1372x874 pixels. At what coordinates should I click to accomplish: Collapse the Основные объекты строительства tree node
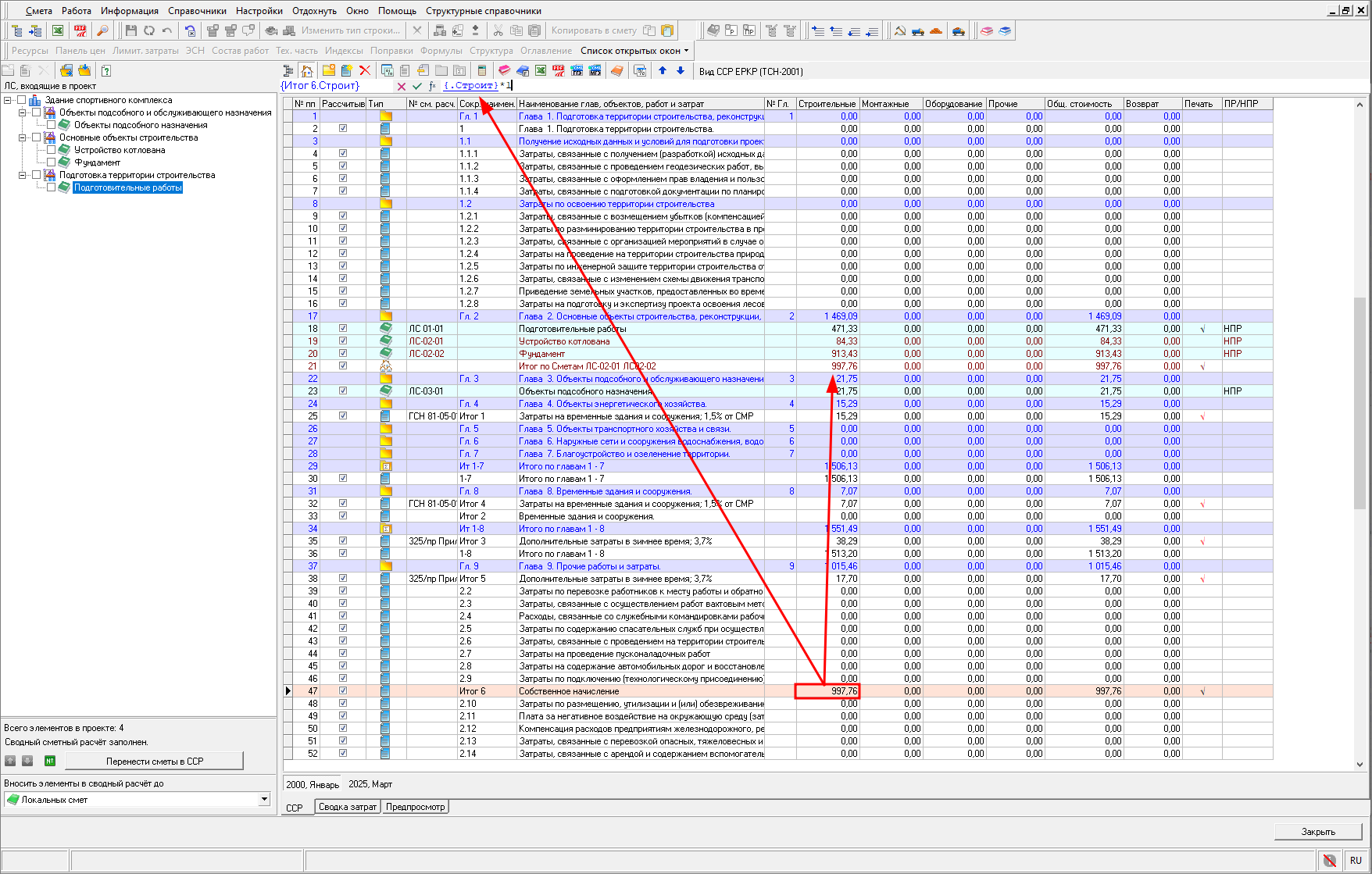click(23, 137)
